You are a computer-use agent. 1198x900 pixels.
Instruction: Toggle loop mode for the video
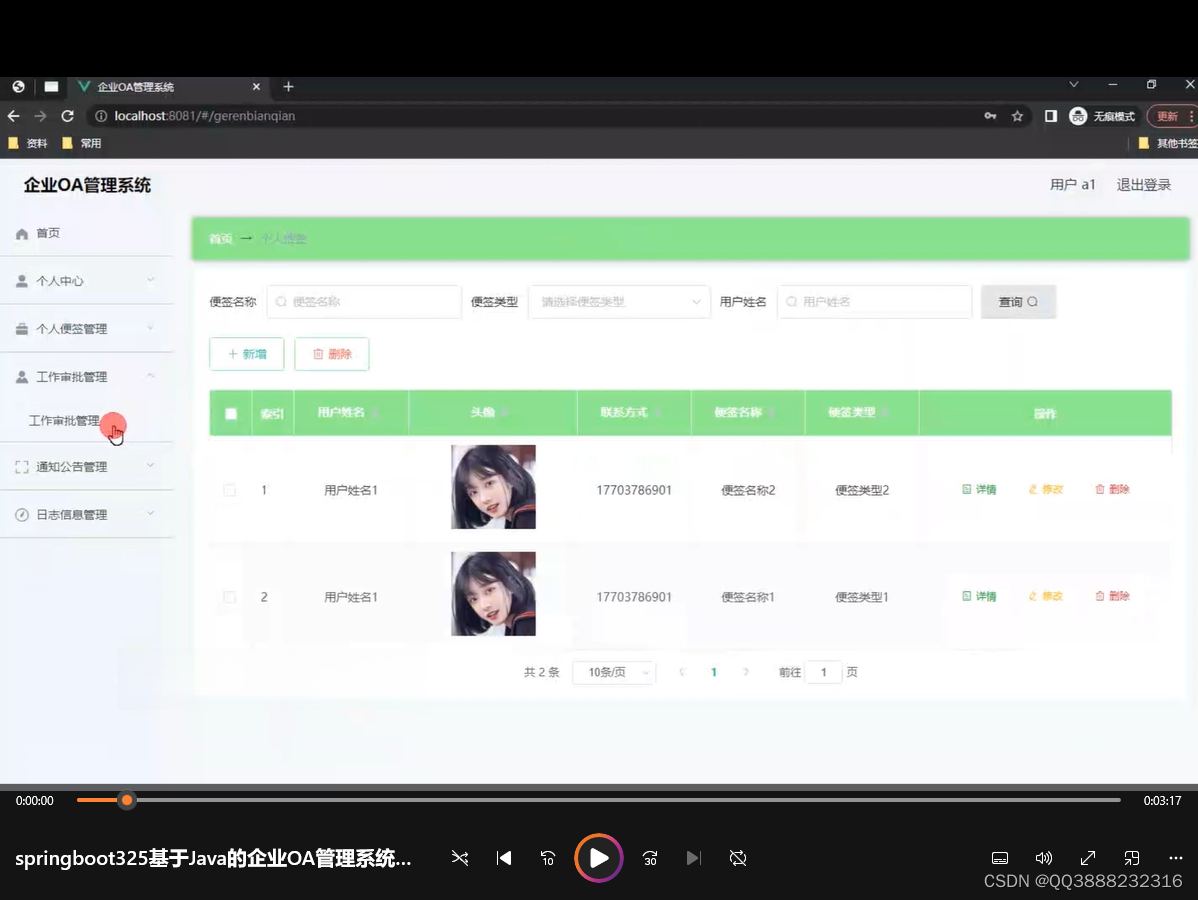point(737,858)
